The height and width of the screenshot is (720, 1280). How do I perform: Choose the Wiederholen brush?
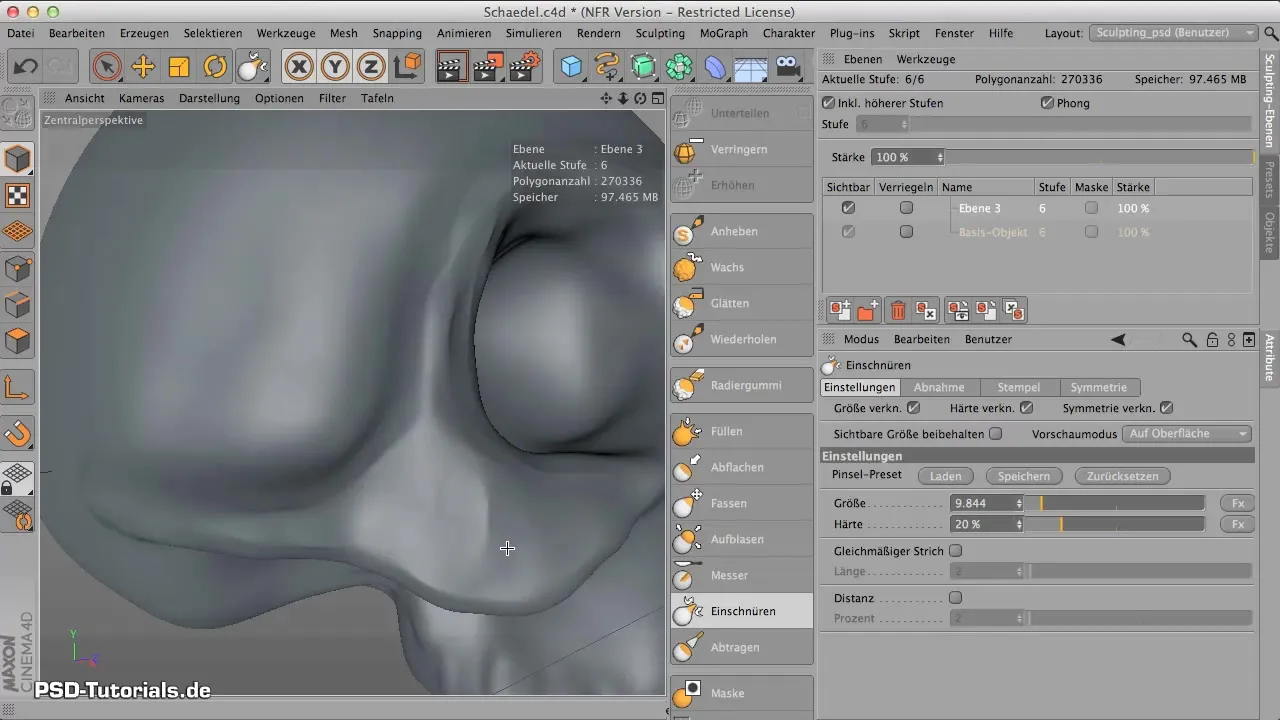[741, 339]
